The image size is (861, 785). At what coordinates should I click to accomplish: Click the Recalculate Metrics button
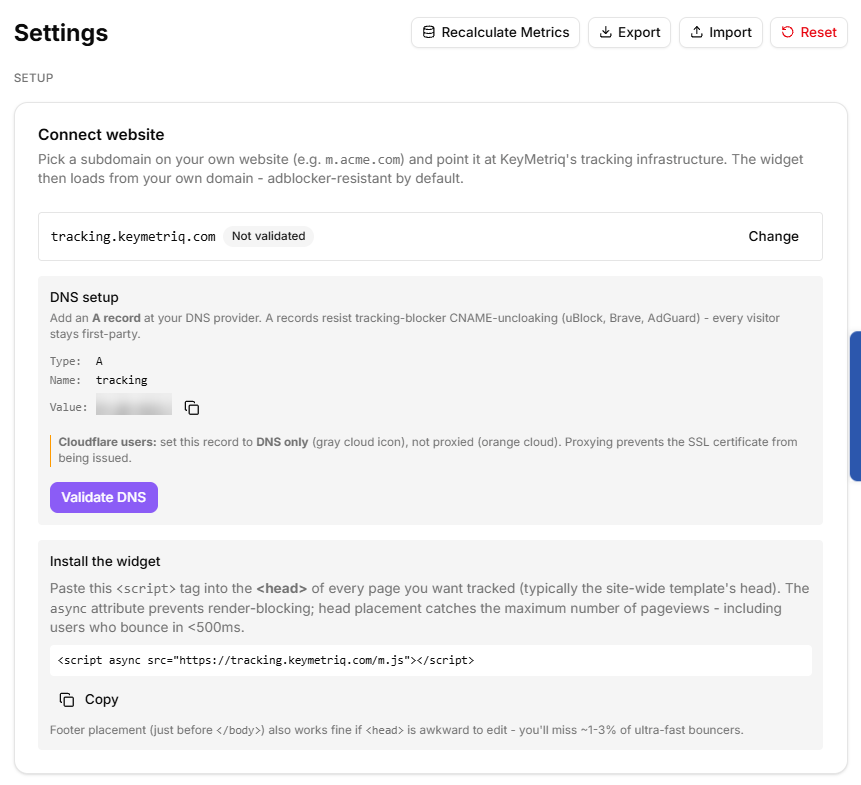click(495, 32)
